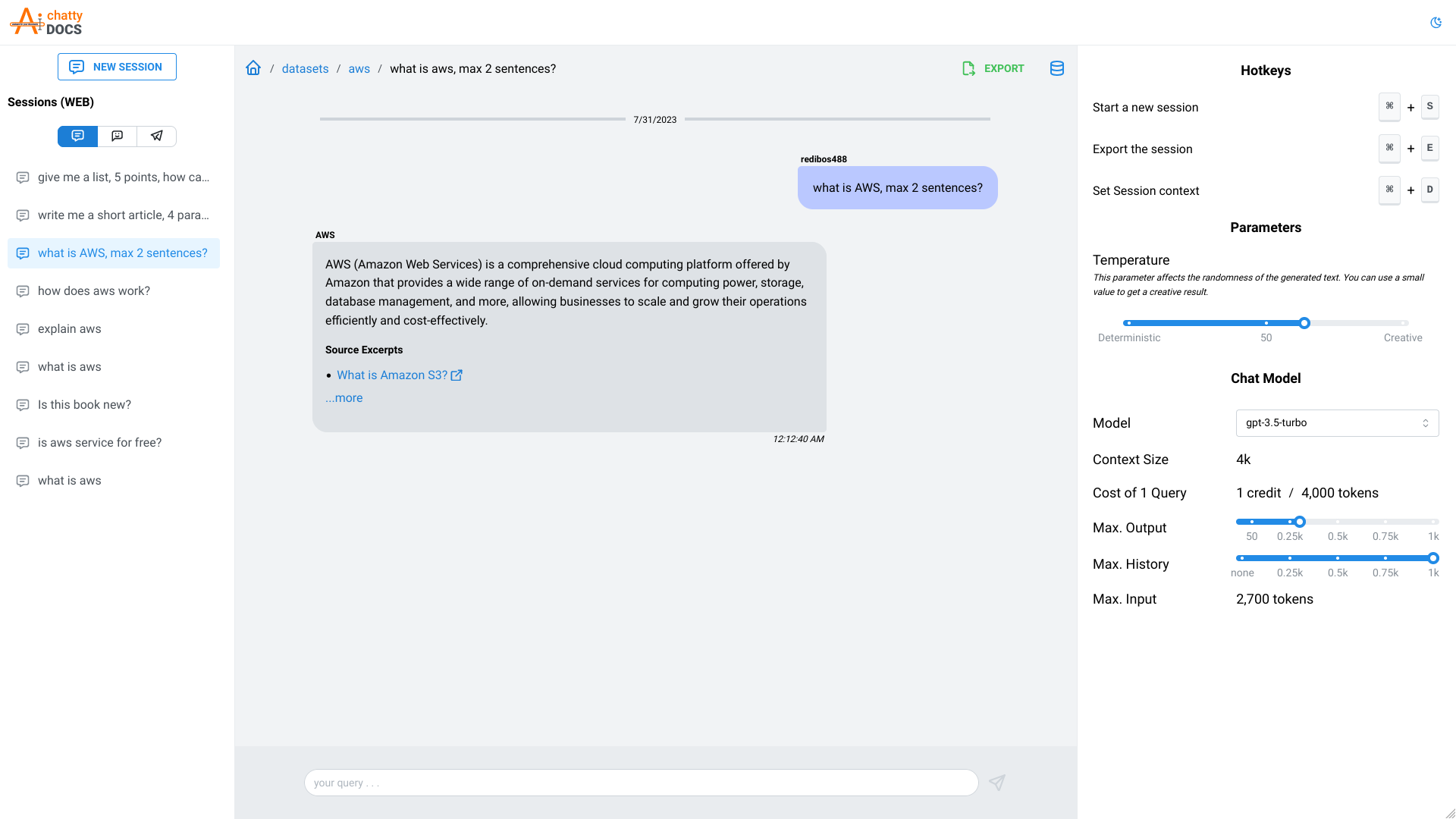Click the send query paper plane icon
Viewport: 1456px width, 819px height.
[997, 783]
